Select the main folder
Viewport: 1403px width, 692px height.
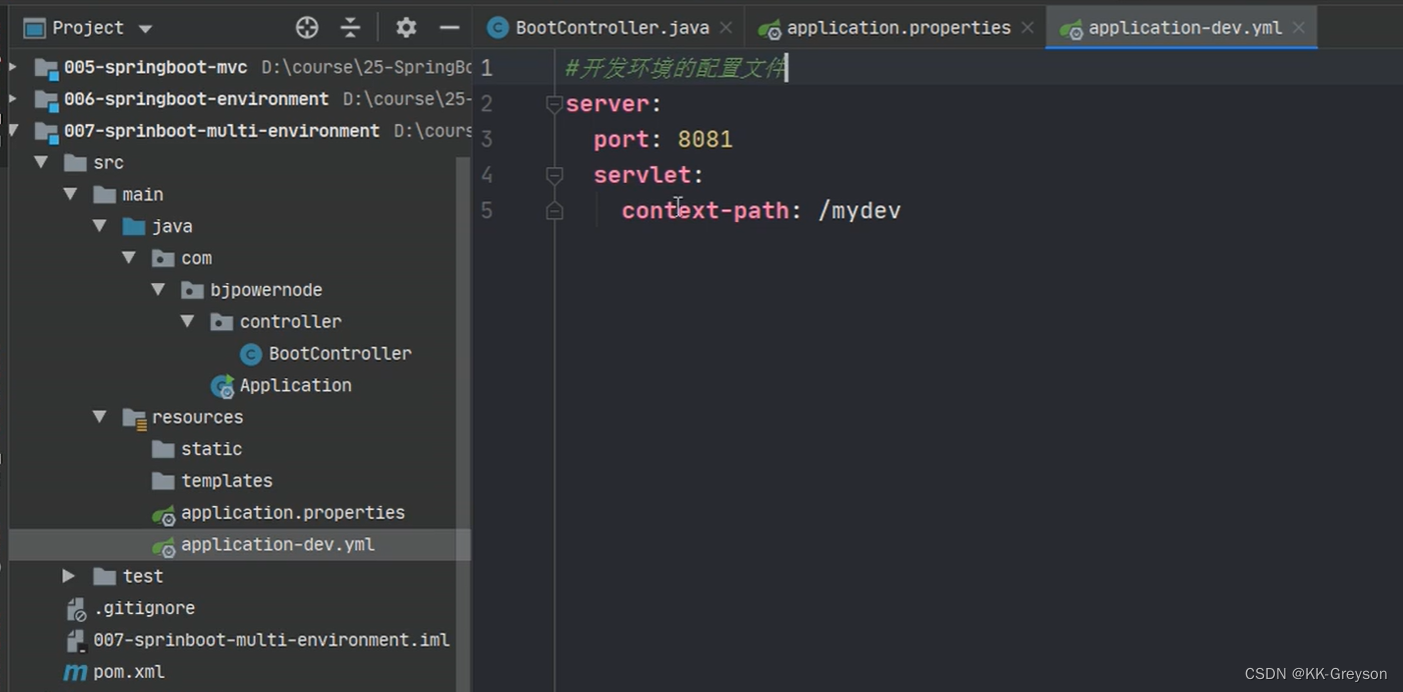[142, 194]
